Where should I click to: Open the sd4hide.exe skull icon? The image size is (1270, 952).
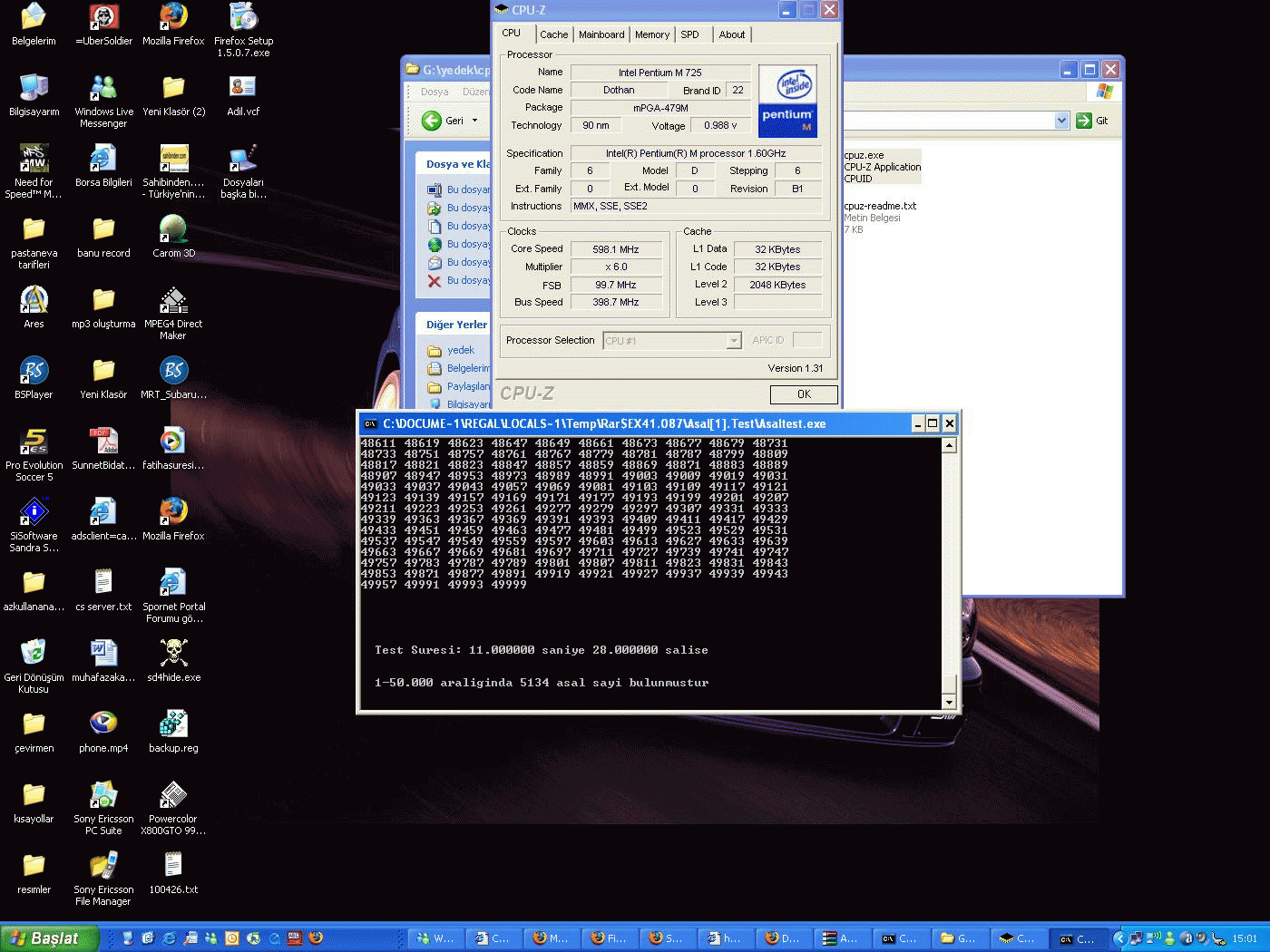(173, 660)
